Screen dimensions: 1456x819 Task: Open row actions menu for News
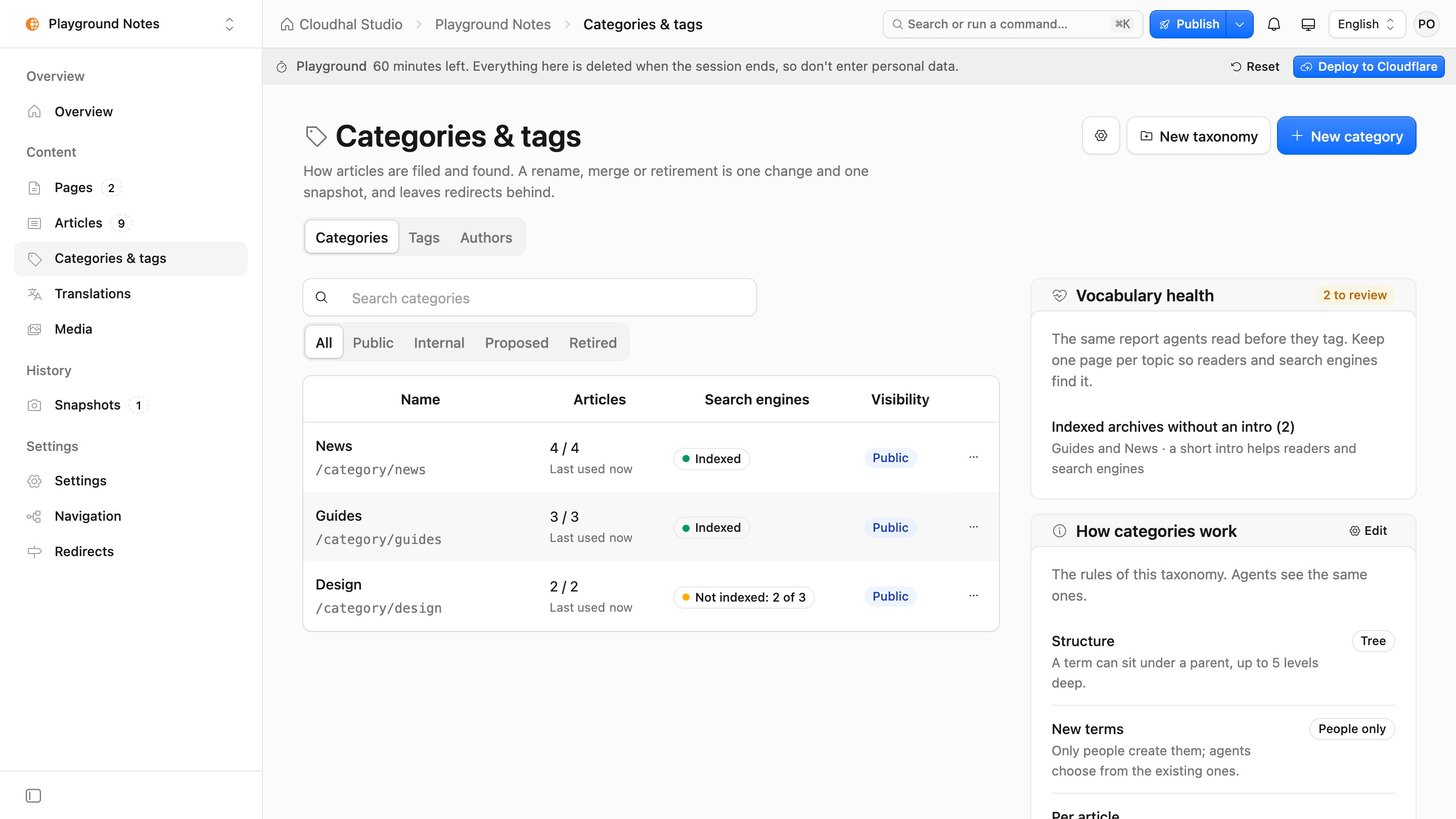coord(973,457)
